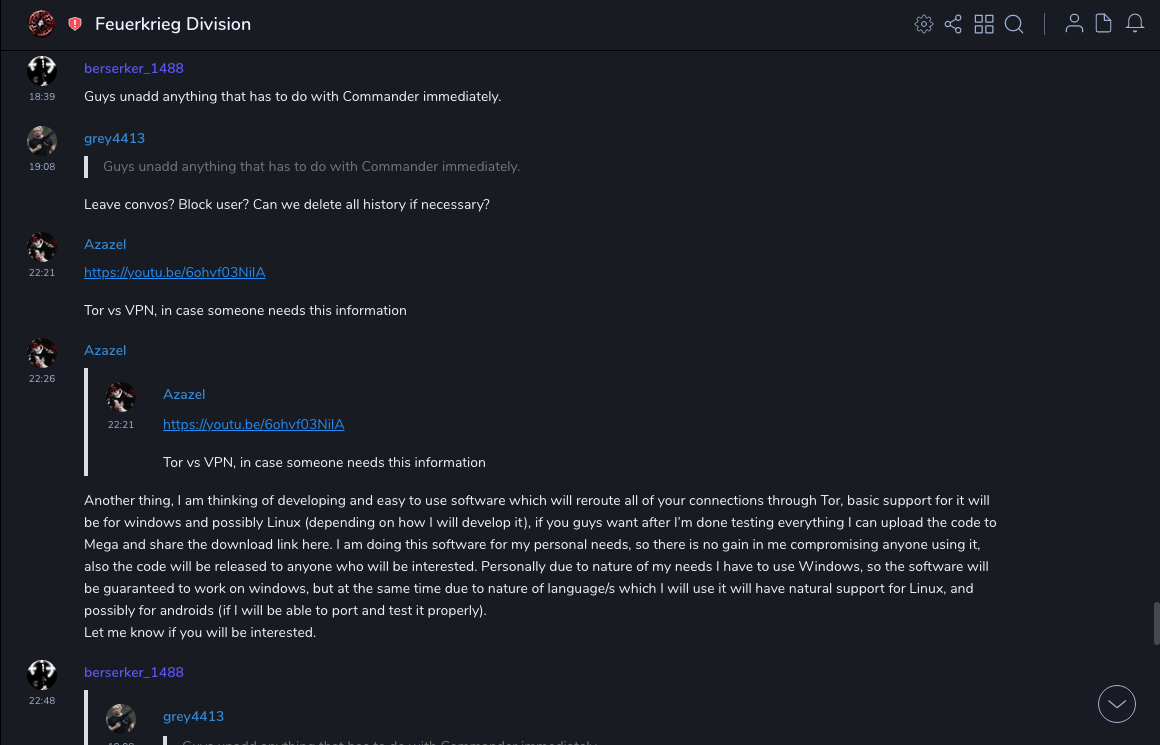Open the YouTube link in the 22:21 message
The width and height of the screenshot is (1160, 745).
(174, 272)
